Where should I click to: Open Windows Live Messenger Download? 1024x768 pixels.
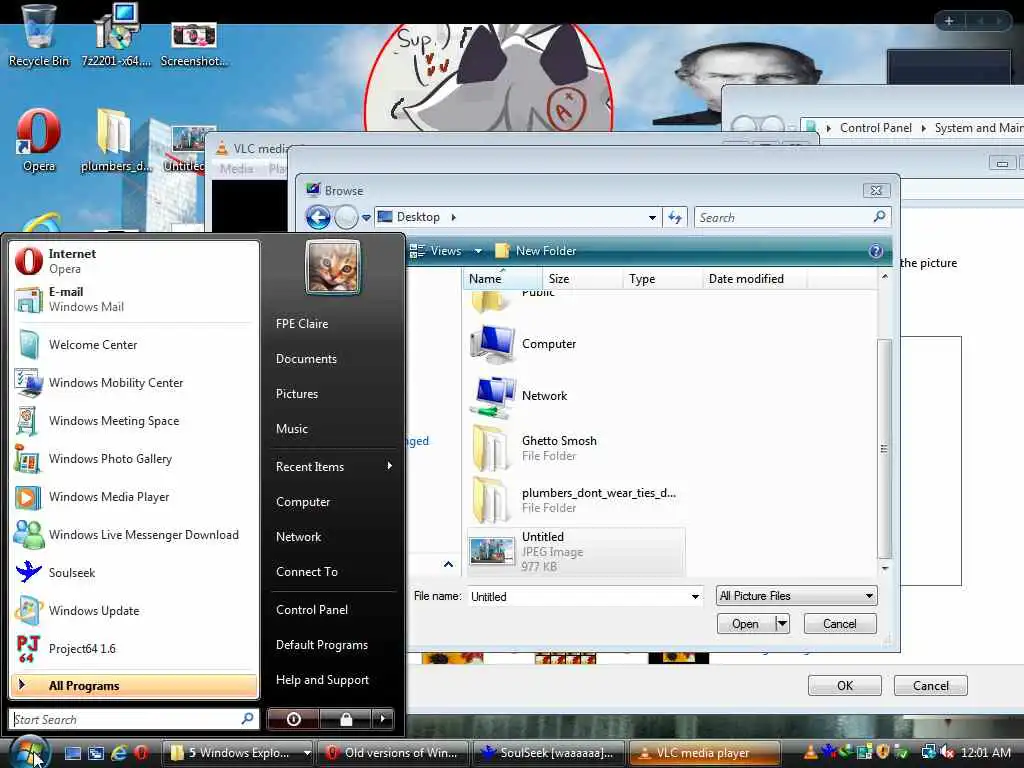(x=134, y=534)
